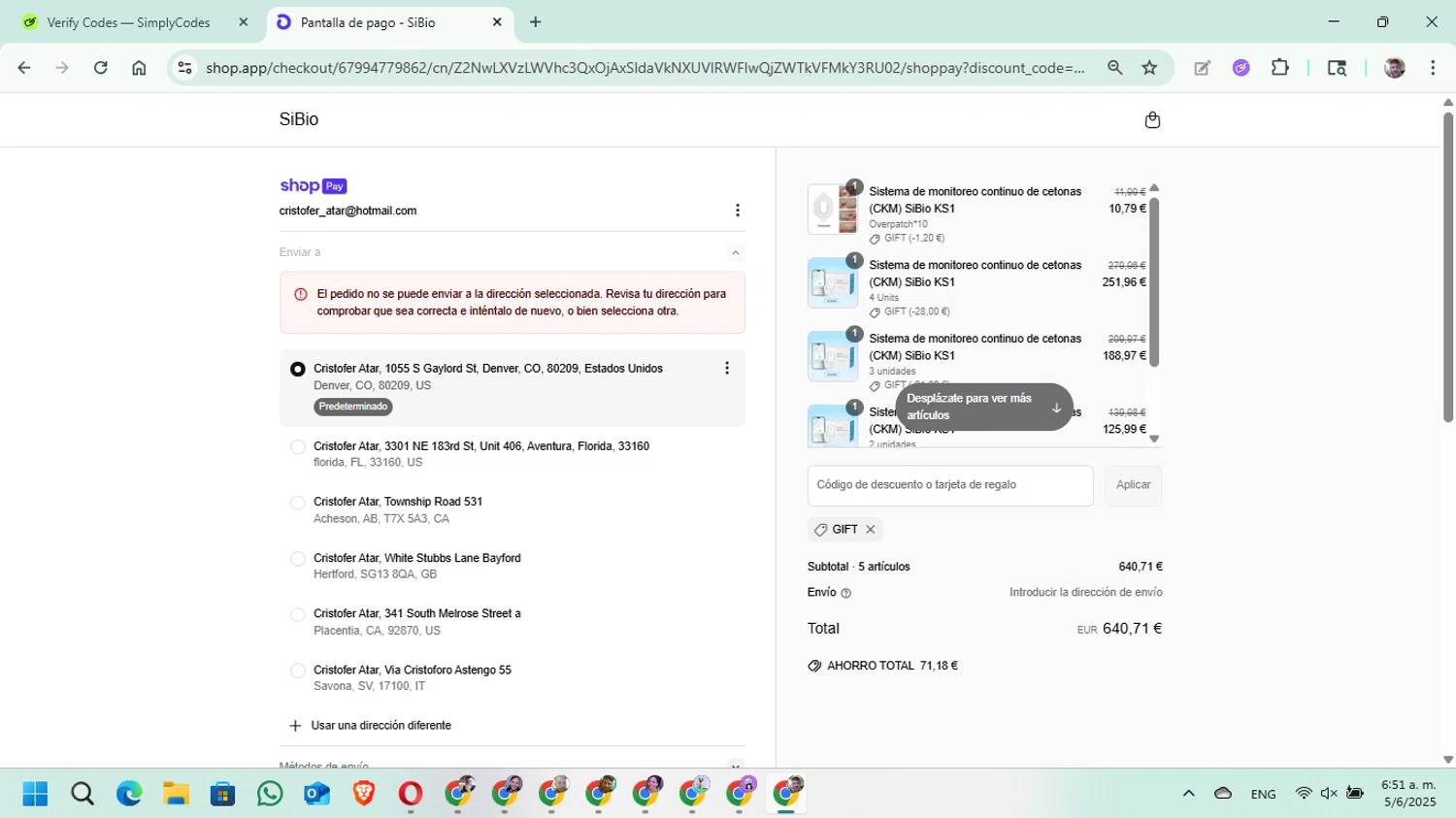The width and height of the screenshot is (1456, 818).
Task: Open Outlook from the taskbar
Action: tap(317, 794)
